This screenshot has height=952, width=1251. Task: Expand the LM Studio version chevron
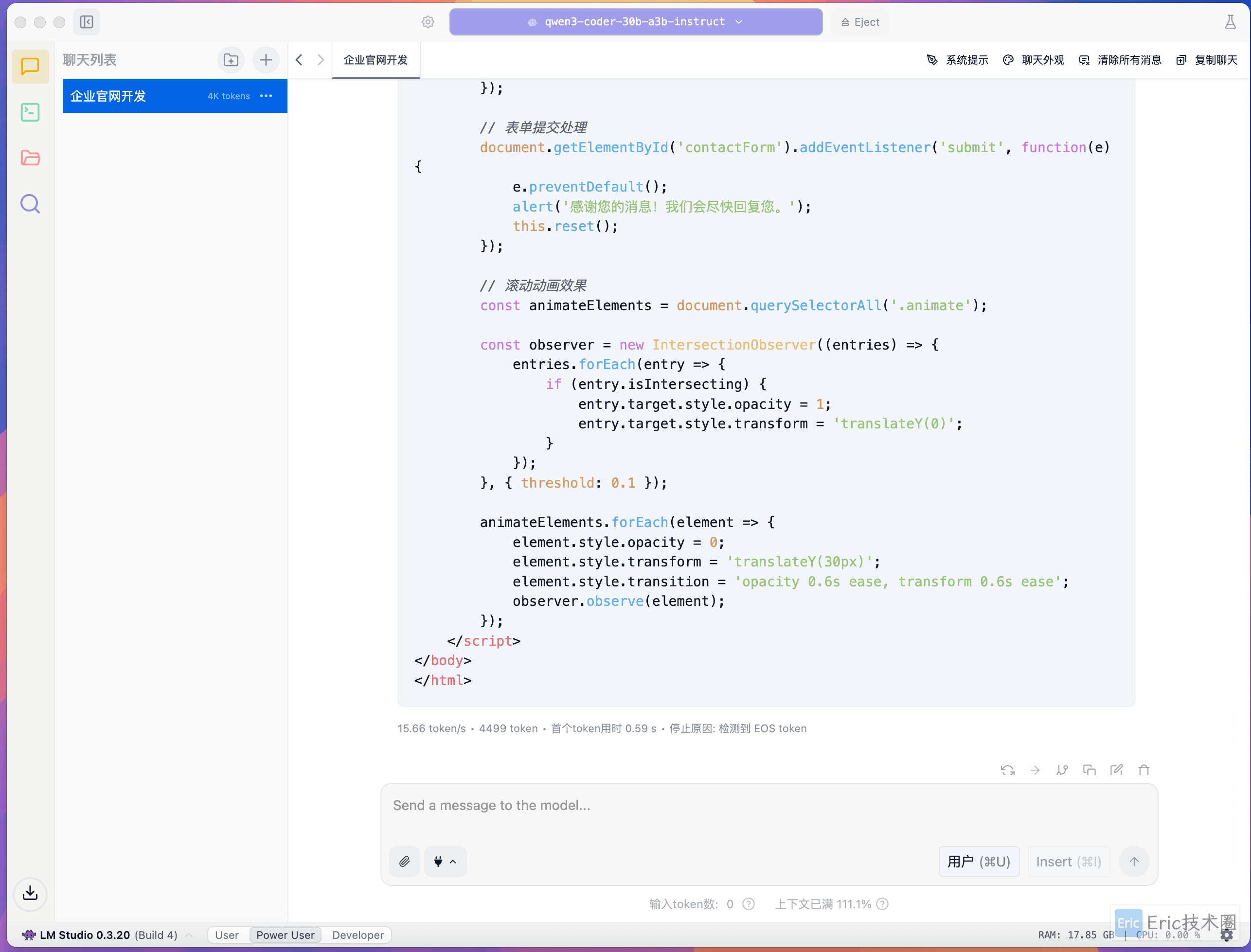[189, 935]
